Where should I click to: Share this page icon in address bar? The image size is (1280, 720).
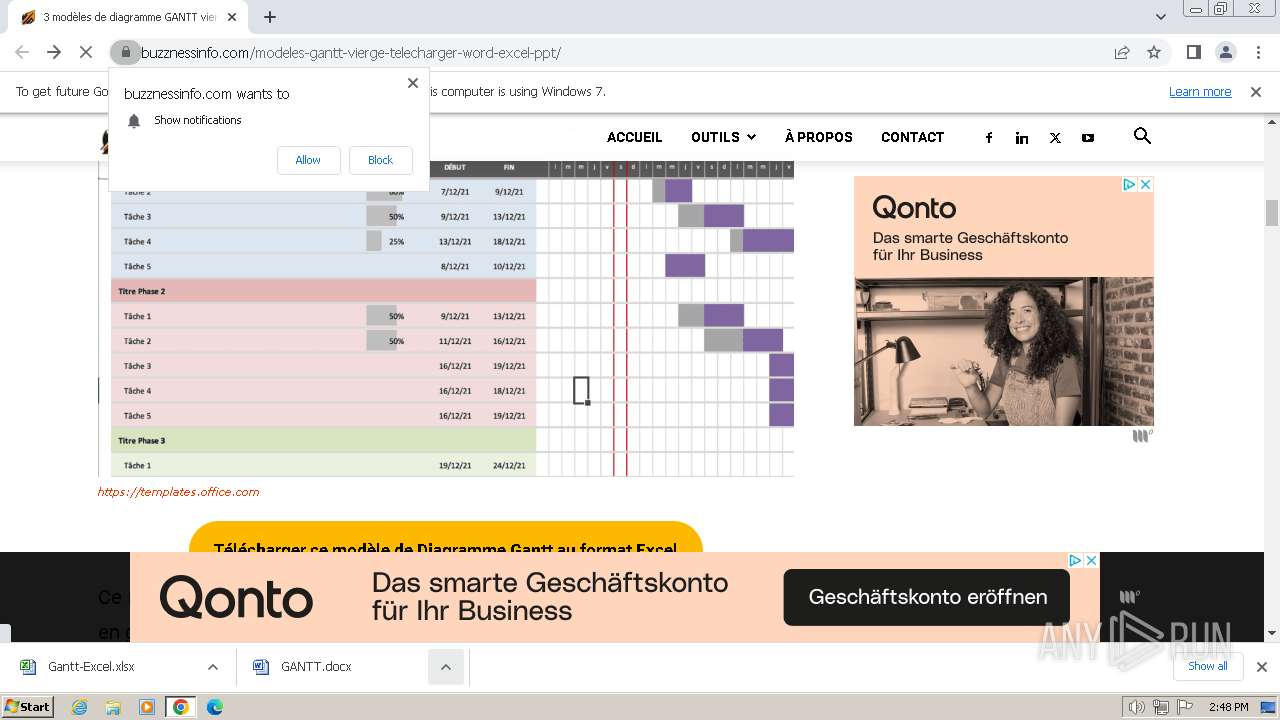pyautogui.click(x=1122, y=52)
